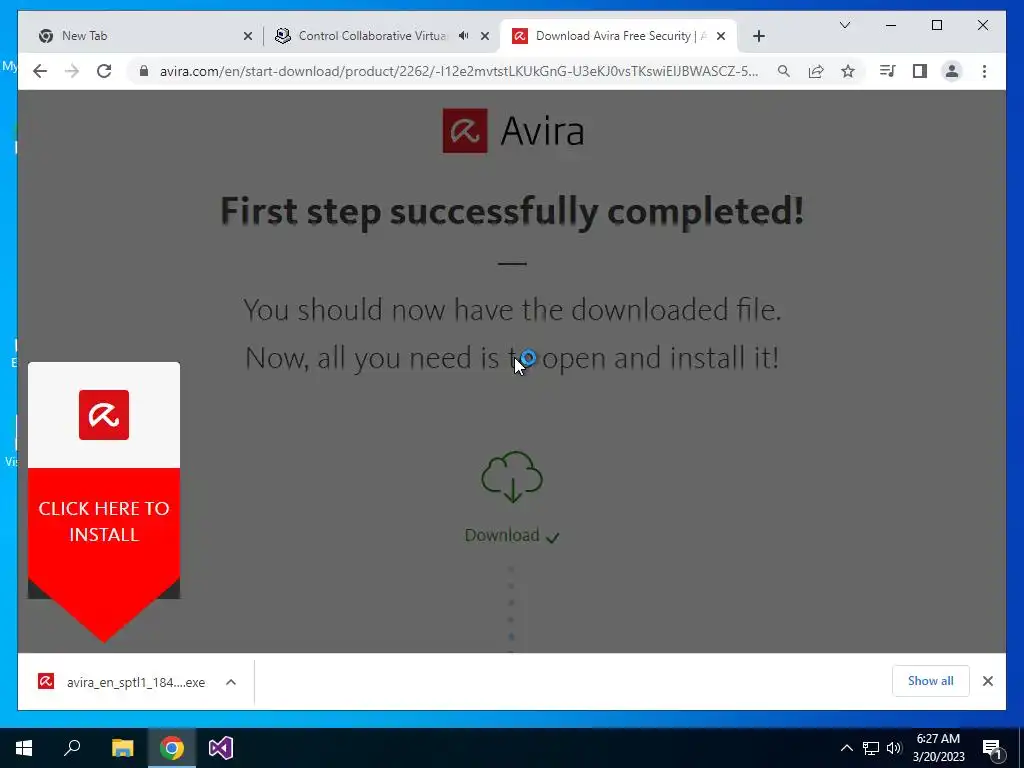This screenshot has height=768, width=1024.
Task: Open the Chrome three-dot menu
Action: click(984, 71)
